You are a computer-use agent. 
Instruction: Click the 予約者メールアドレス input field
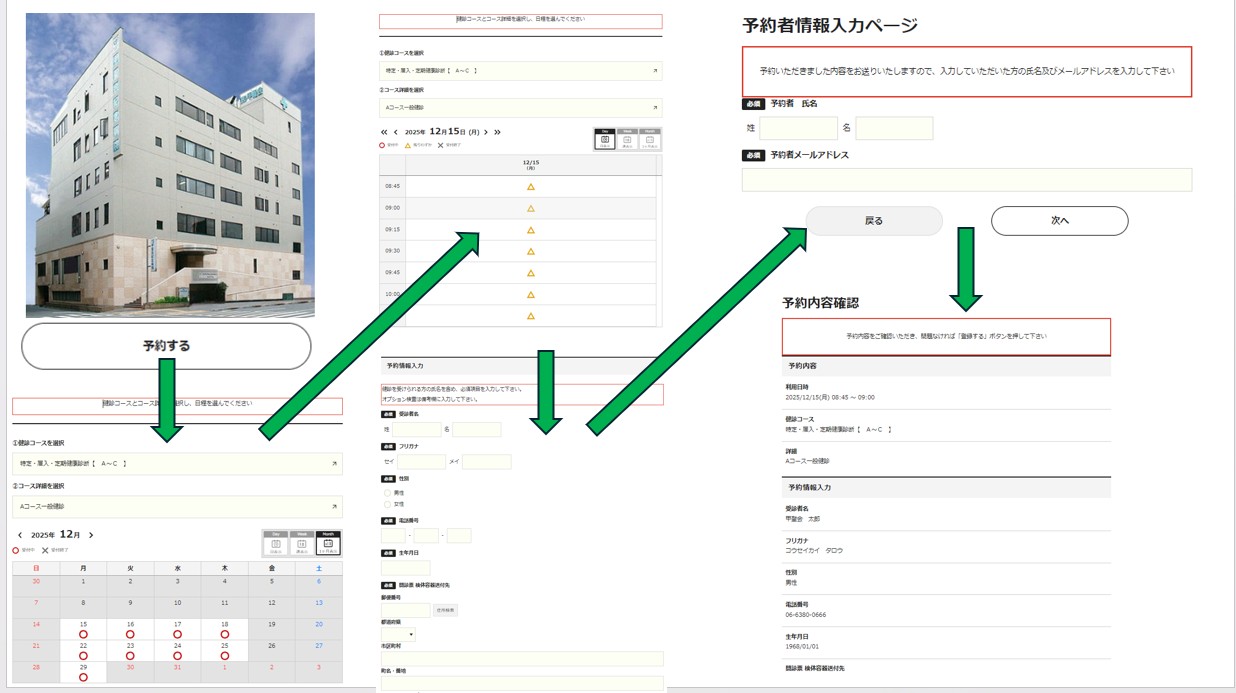pos(966,180)
